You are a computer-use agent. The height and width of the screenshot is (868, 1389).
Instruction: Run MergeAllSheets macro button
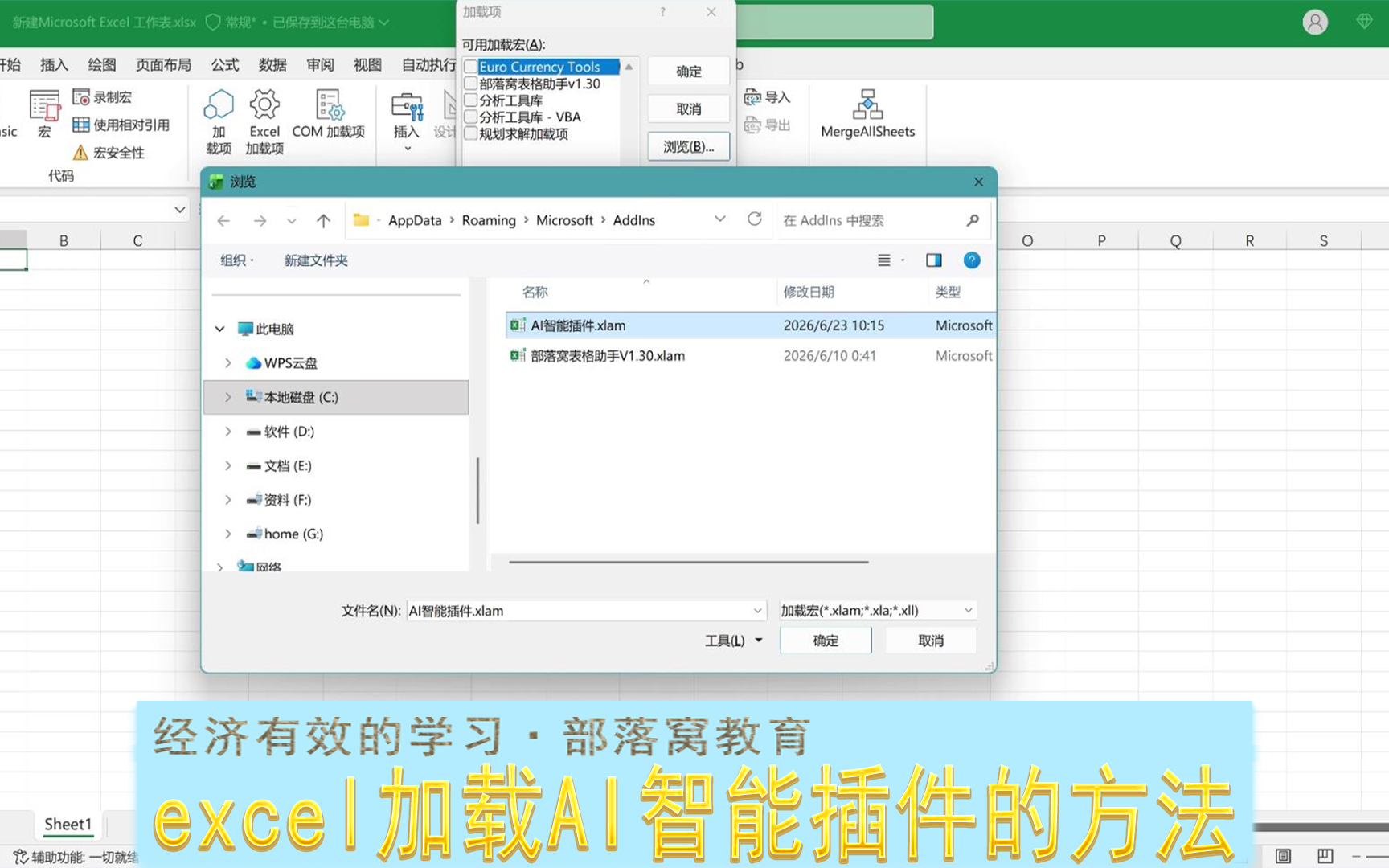[867, 114]
